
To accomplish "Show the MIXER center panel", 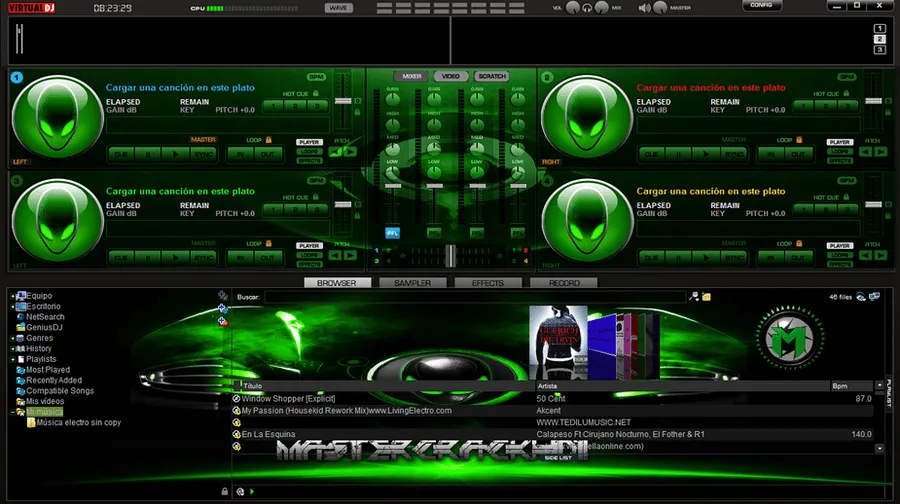I will (412, 76).
